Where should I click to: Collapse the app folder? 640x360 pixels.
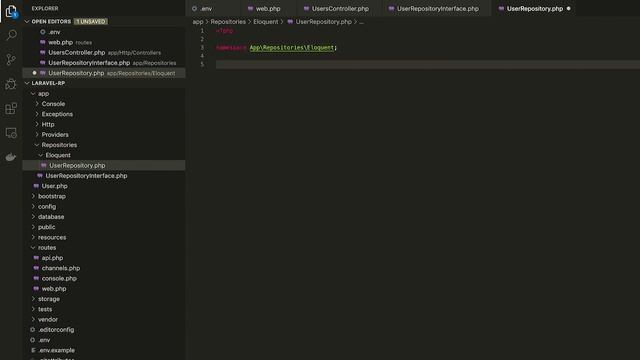click(x=33, y=93)
